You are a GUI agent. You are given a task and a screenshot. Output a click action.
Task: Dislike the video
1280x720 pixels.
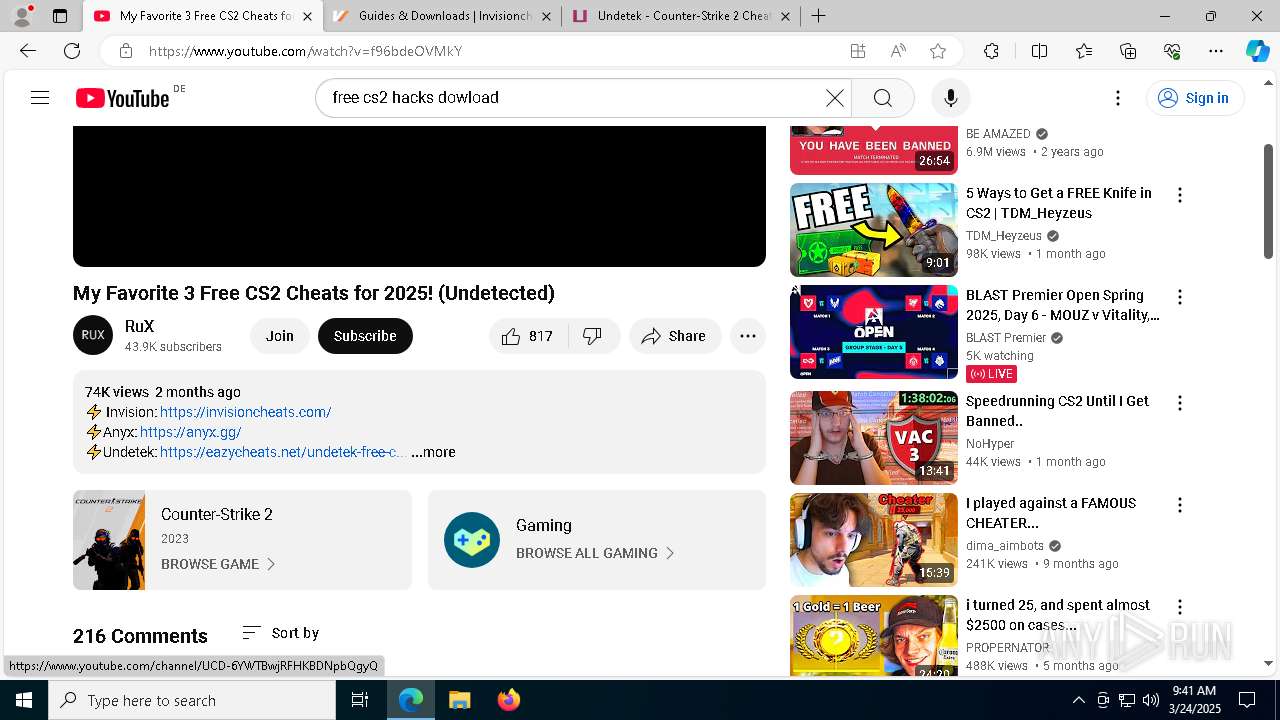pos(593,336)
